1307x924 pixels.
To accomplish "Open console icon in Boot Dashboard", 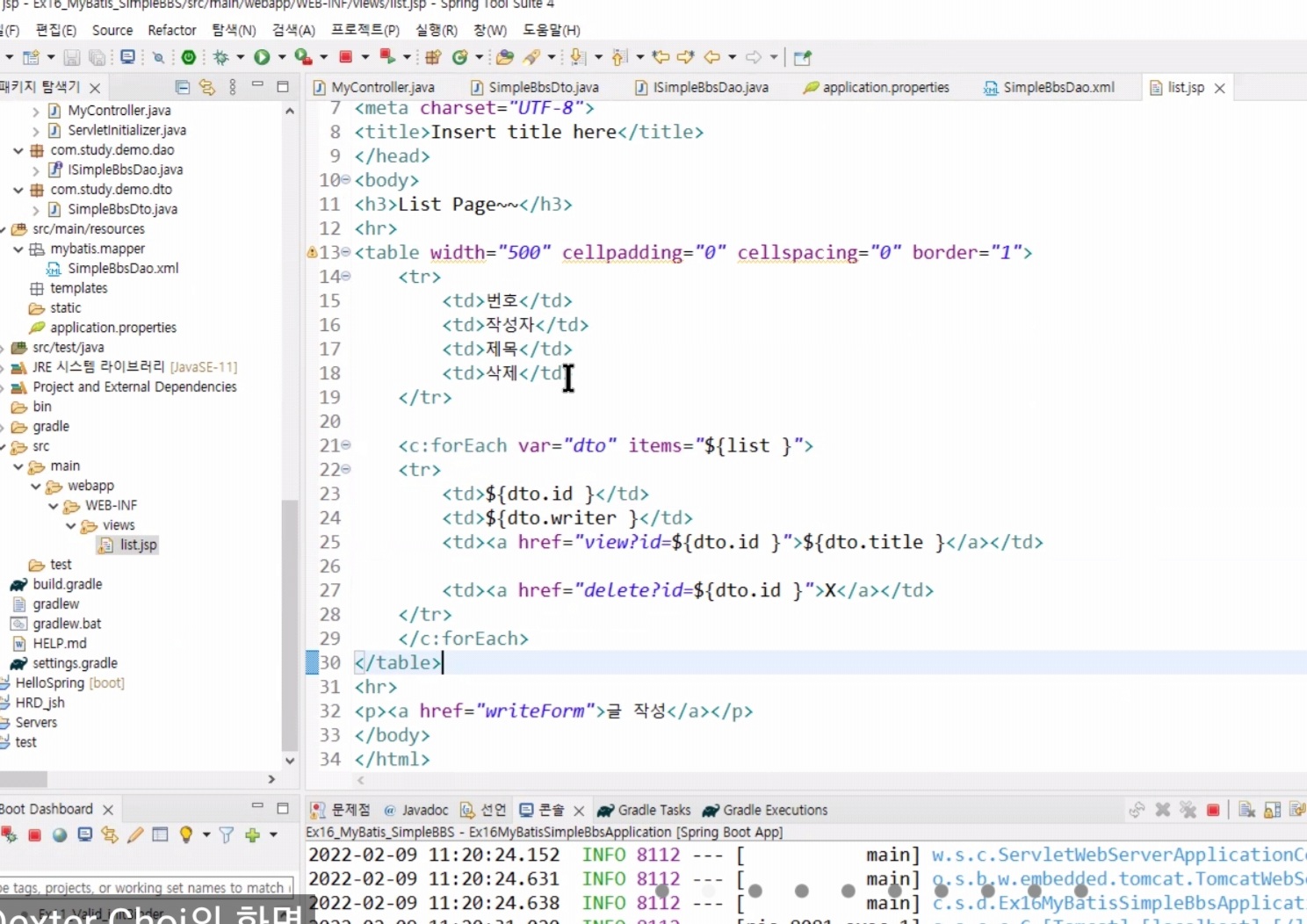I will 84,834.
